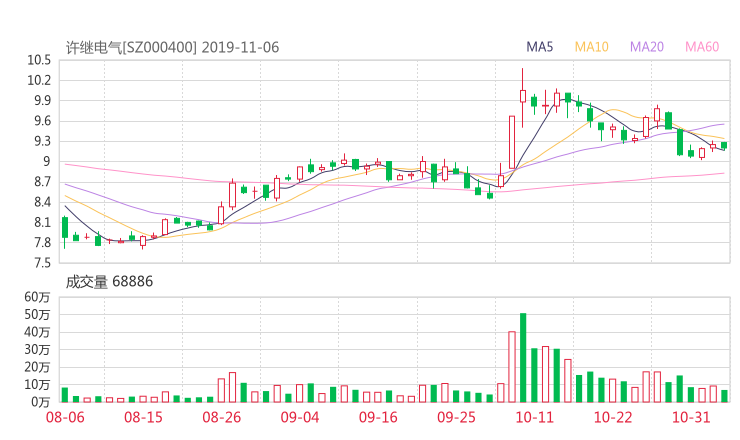Click the 08-06 date label
Viewport: 740px width, 440px height.
(x=65, y=417)
